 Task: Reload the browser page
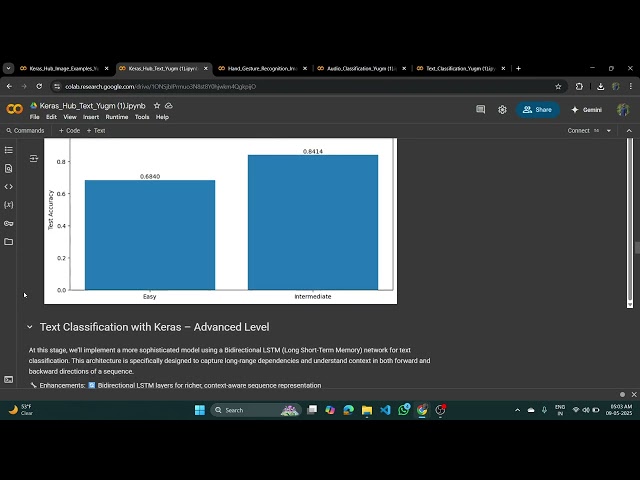tap(39, 87)
